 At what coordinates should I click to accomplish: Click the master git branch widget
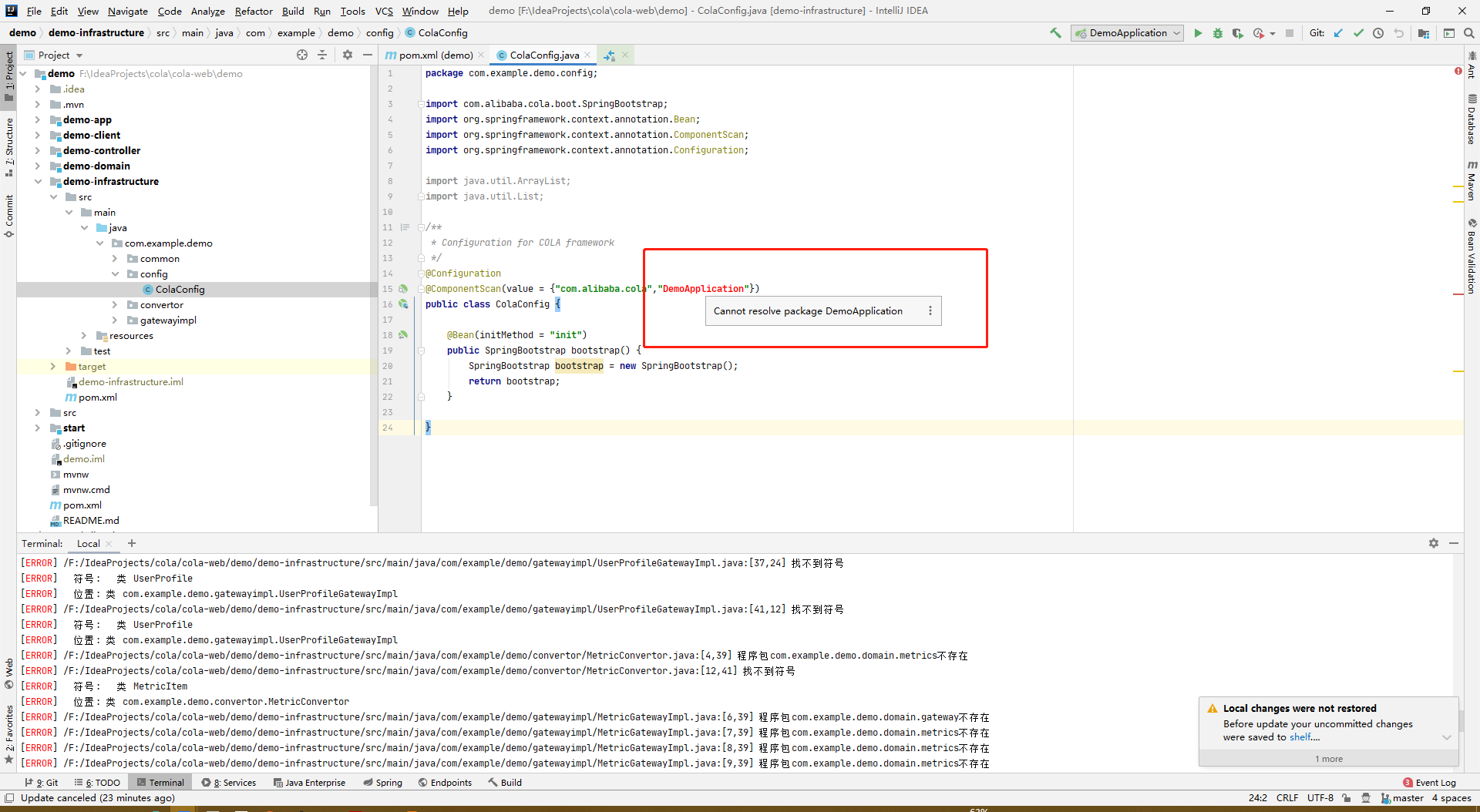1402,797
